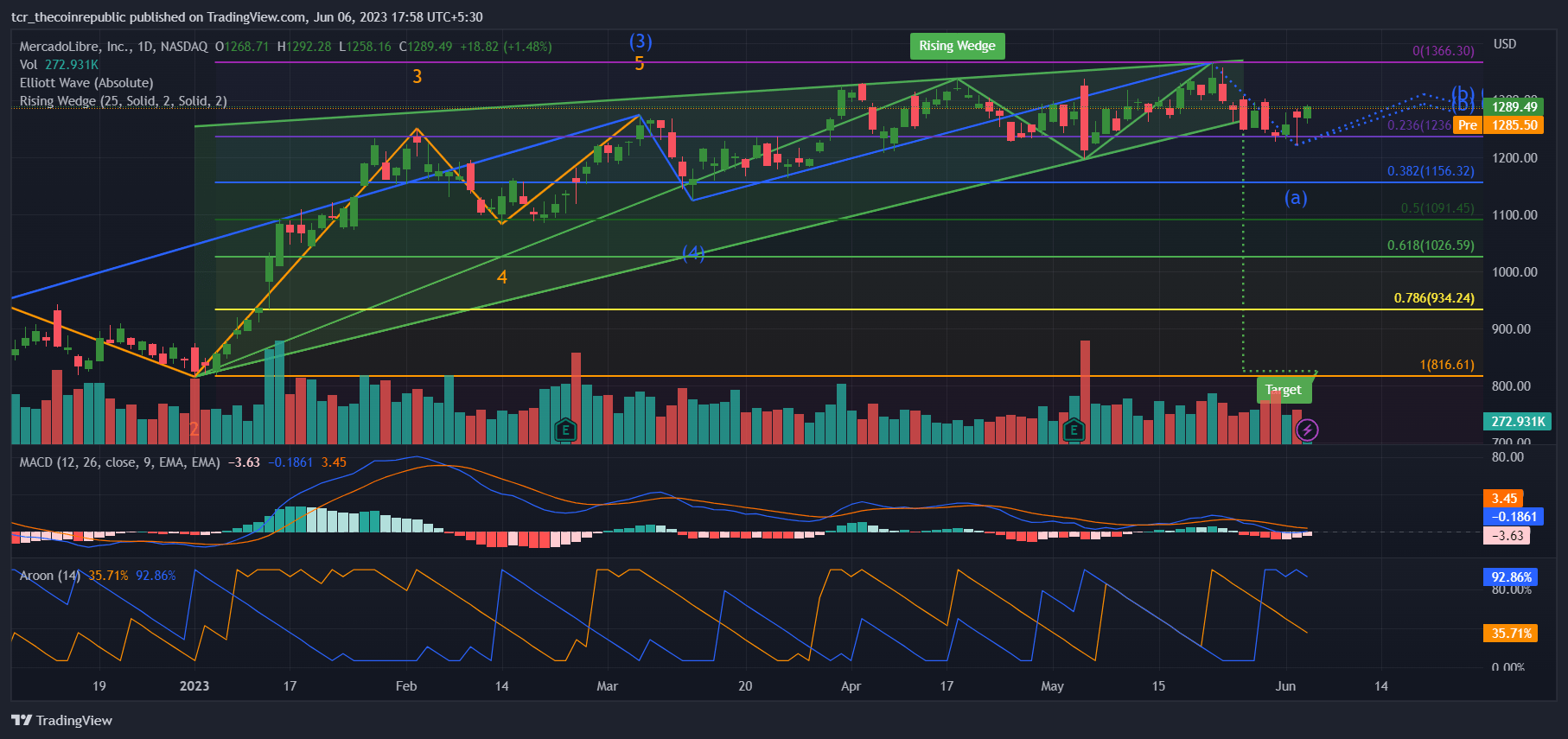Click the pink -3.63 histogram value tag
The width and height of the screenshot is (1568, 739).
(1507, 536)
